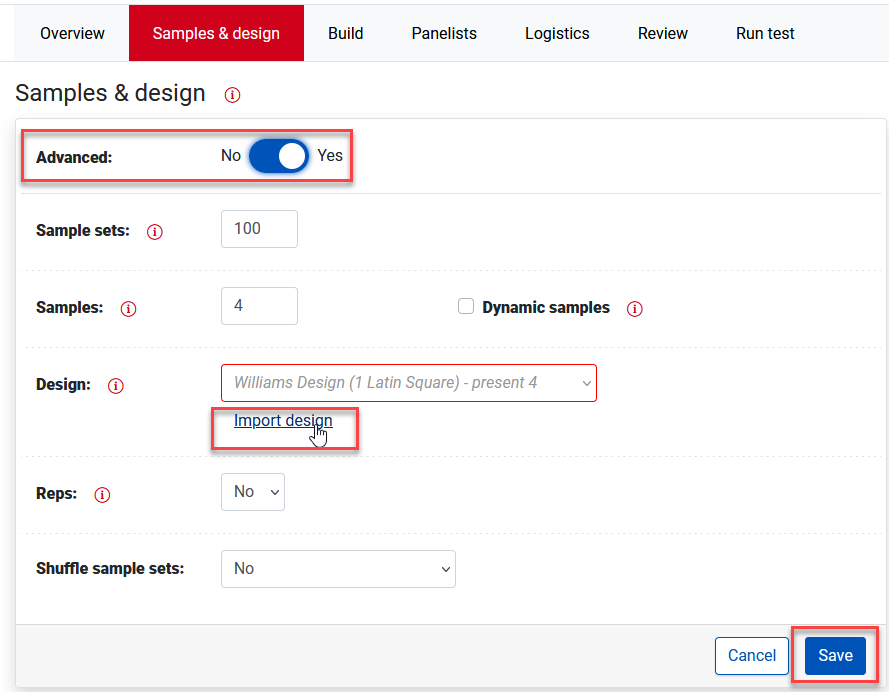Click the Cancel button
The height and width of the screenshot is (692, 889).
pyautogui.click(x=752, y=656)
